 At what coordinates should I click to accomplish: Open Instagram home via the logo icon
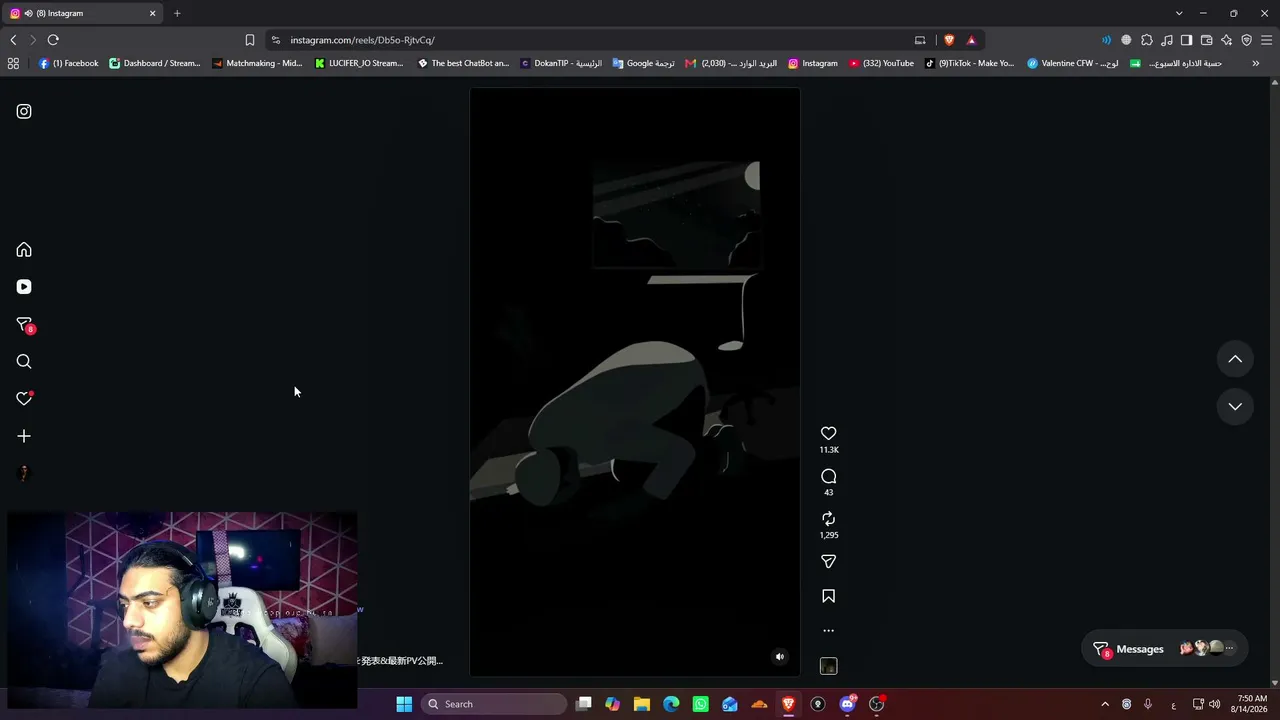(24, 111)
